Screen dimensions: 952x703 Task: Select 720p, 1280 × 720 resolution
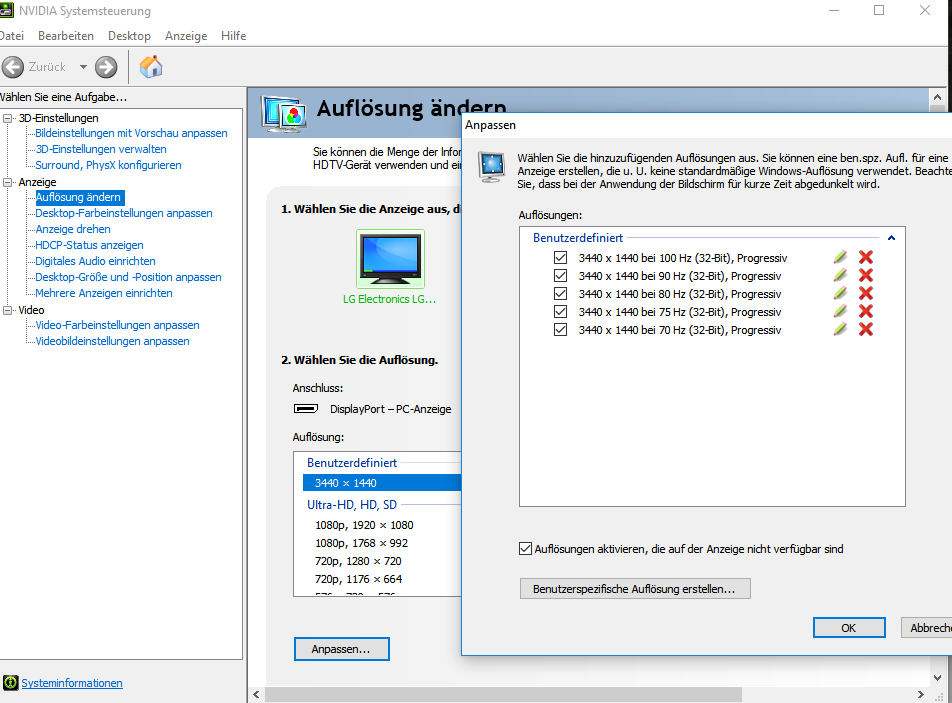point(358,561)
